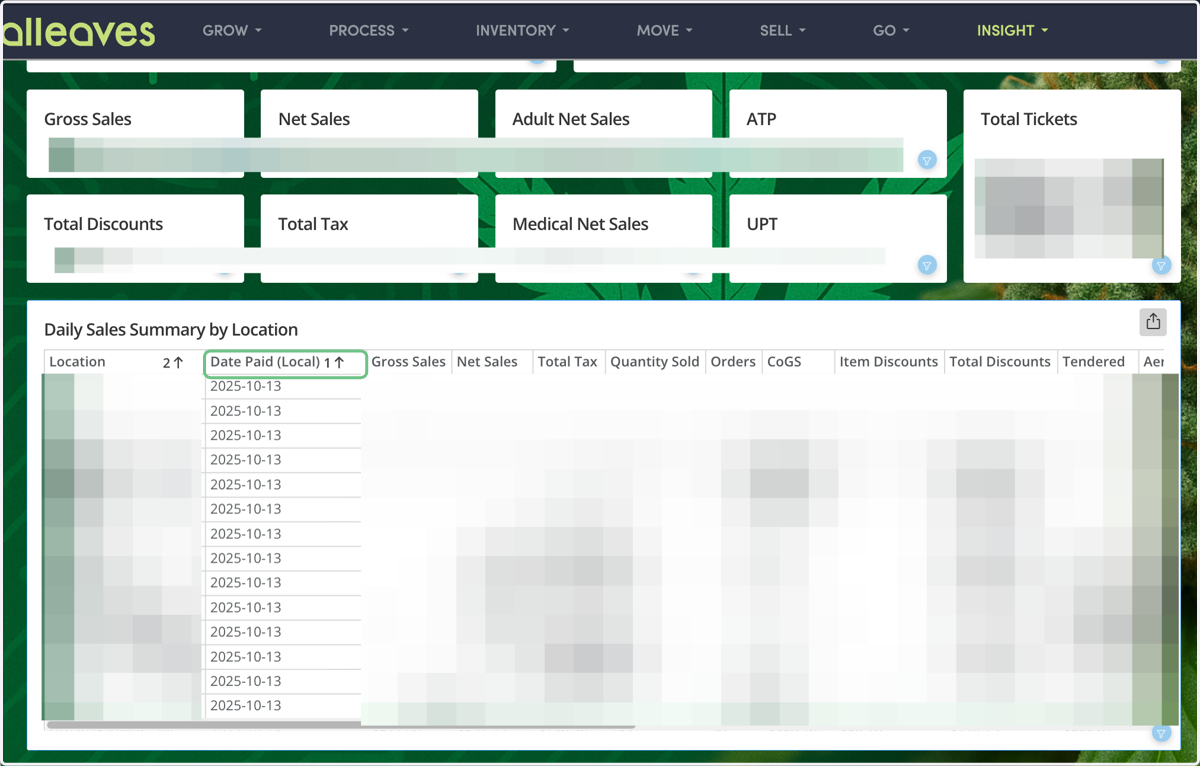Sort by Location column header
Image resolution: width=1200 pixels, height=766 pixels.
pyautogui.click(x=123, y=362)
